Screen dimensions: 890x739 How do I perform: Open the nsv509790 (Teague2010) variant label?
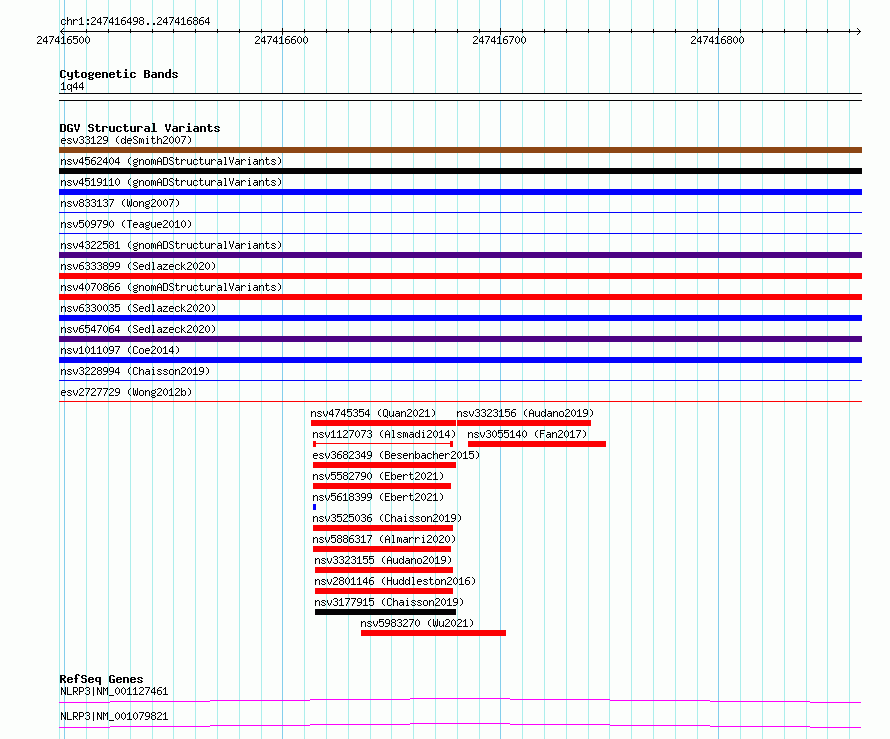click(x=126, y=224)
